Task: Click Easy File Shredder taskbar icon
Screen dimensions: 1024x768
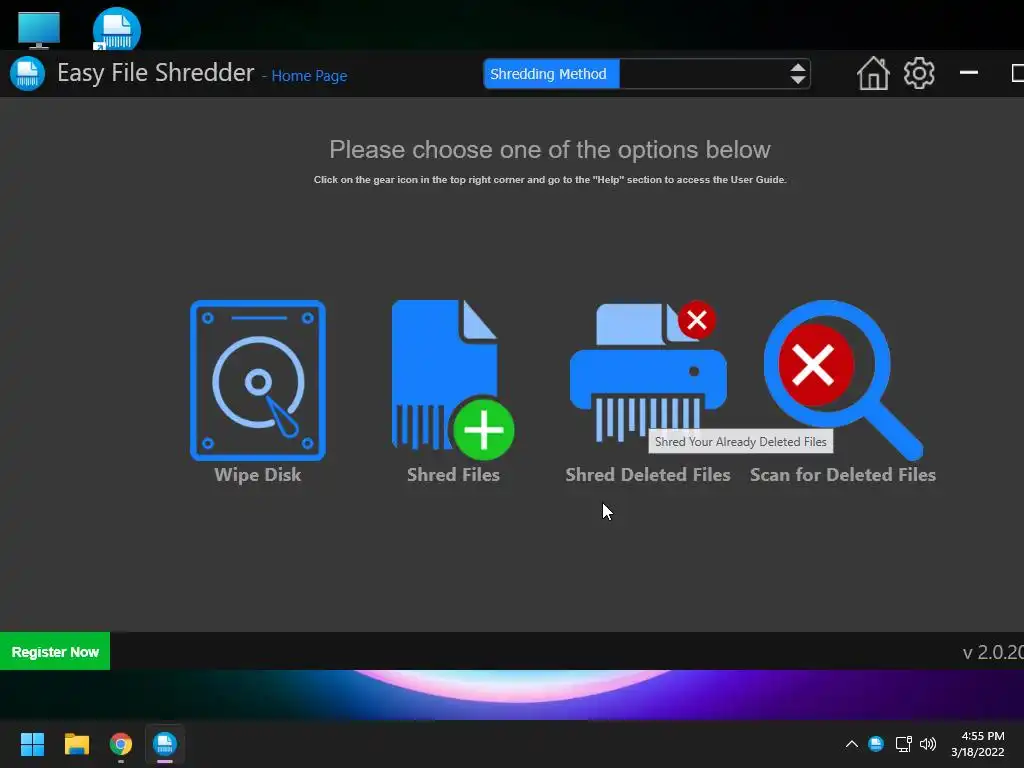Action: pyautogui.click(x=165, y=744)
